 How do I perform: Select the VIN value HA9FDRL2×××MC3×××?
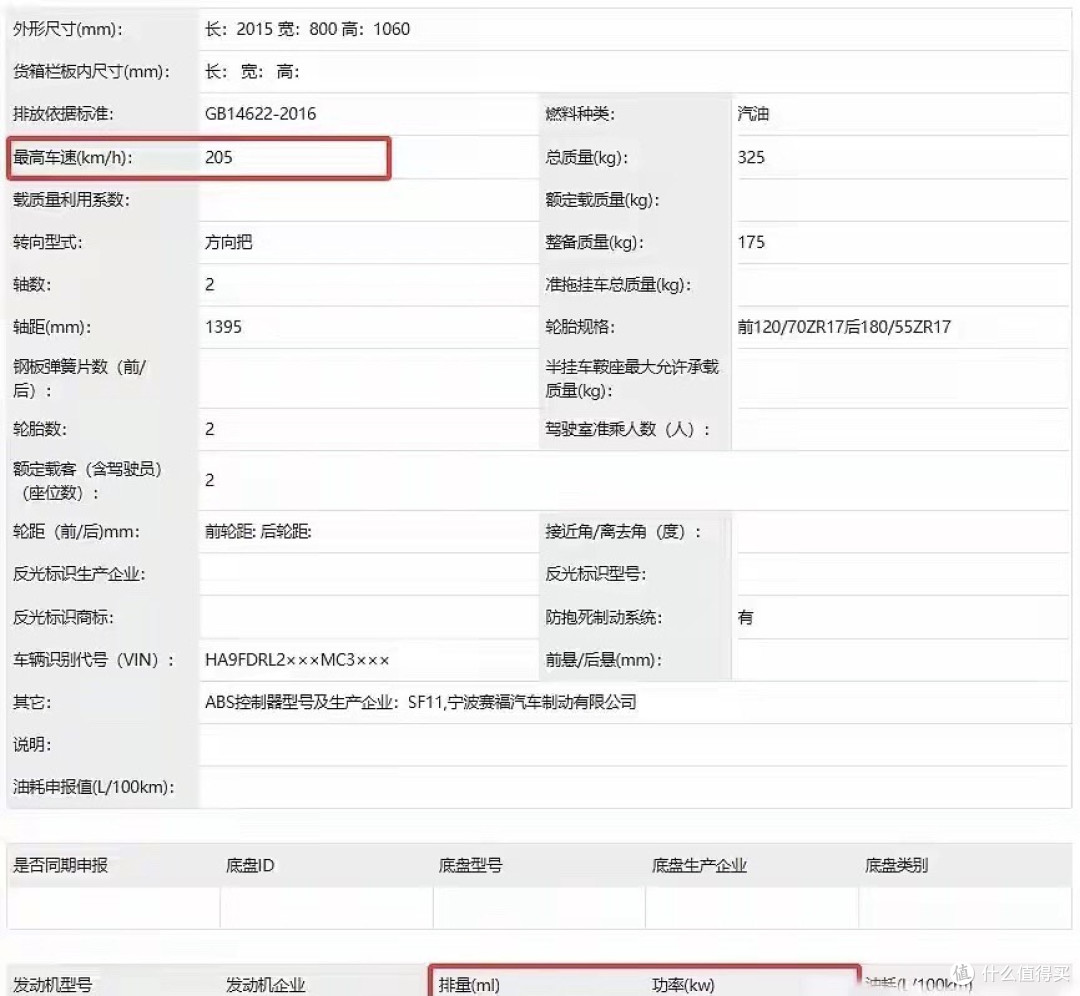[x=297, y=660]
